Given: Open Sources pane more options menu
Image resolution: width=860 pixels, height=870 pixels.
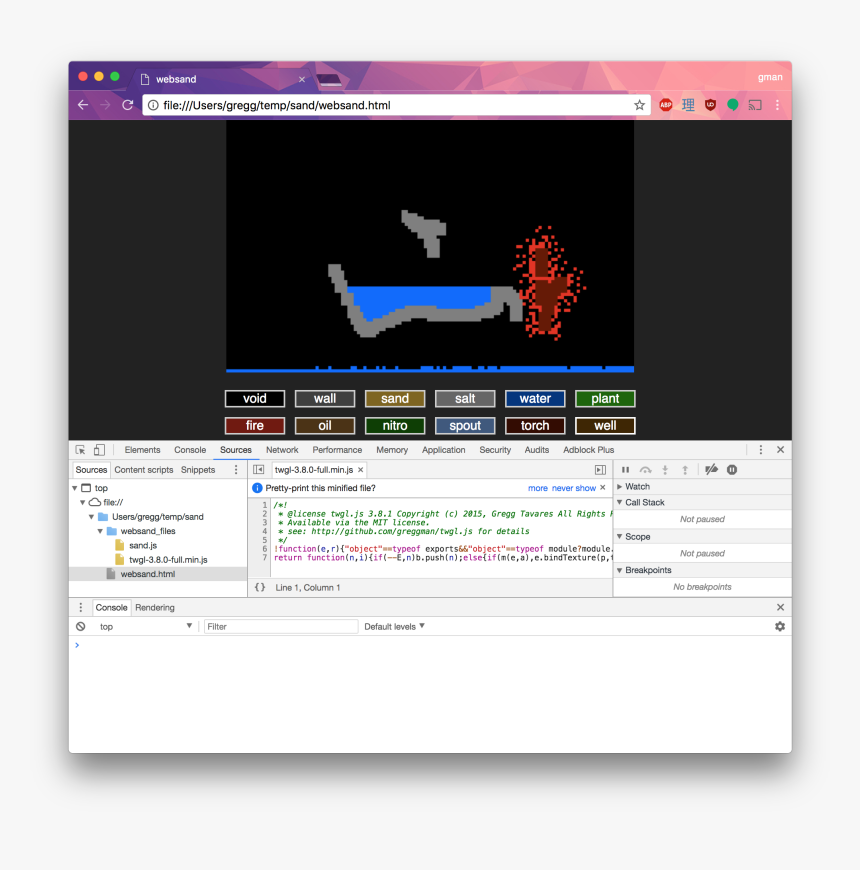Looking at the screenshot, I should tap(236, 470).
